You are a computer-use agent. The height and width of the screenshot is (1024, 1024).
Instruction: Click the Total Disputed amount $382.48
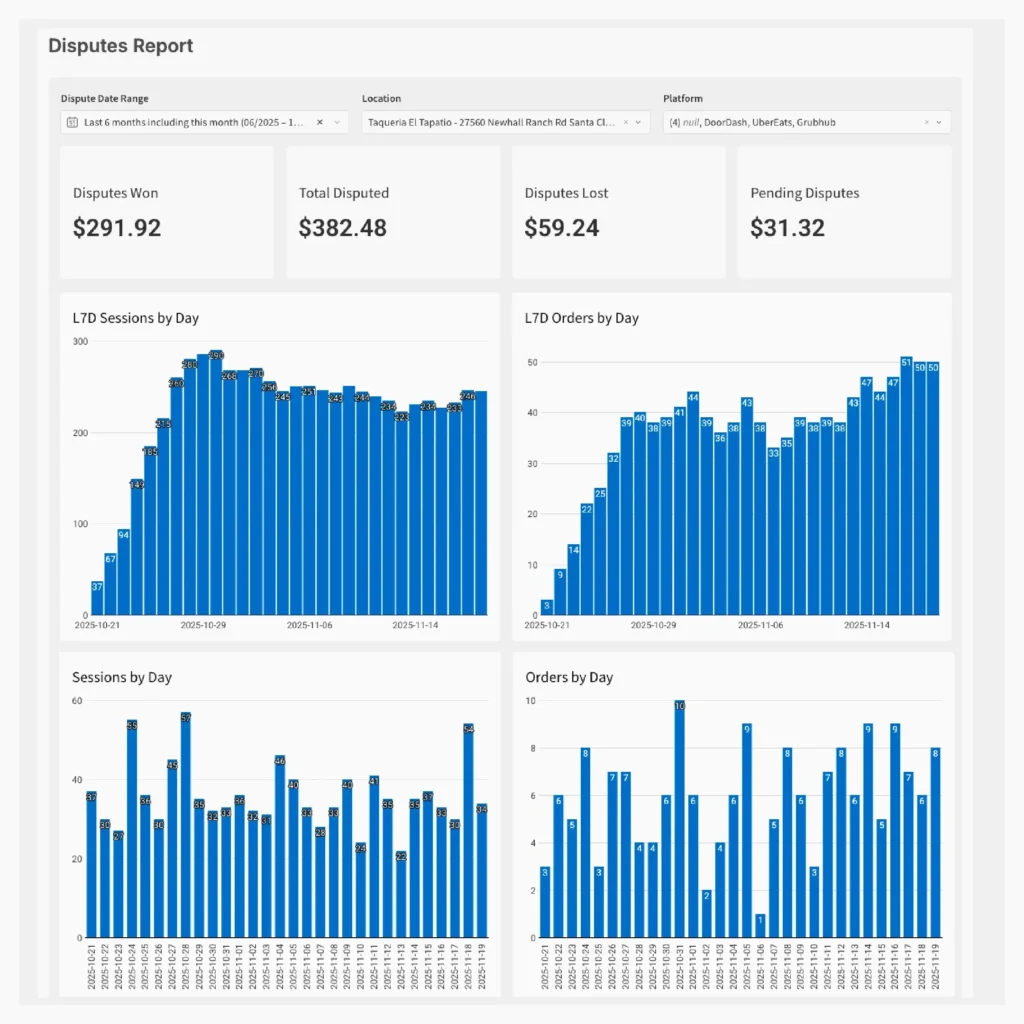(343, 228)
